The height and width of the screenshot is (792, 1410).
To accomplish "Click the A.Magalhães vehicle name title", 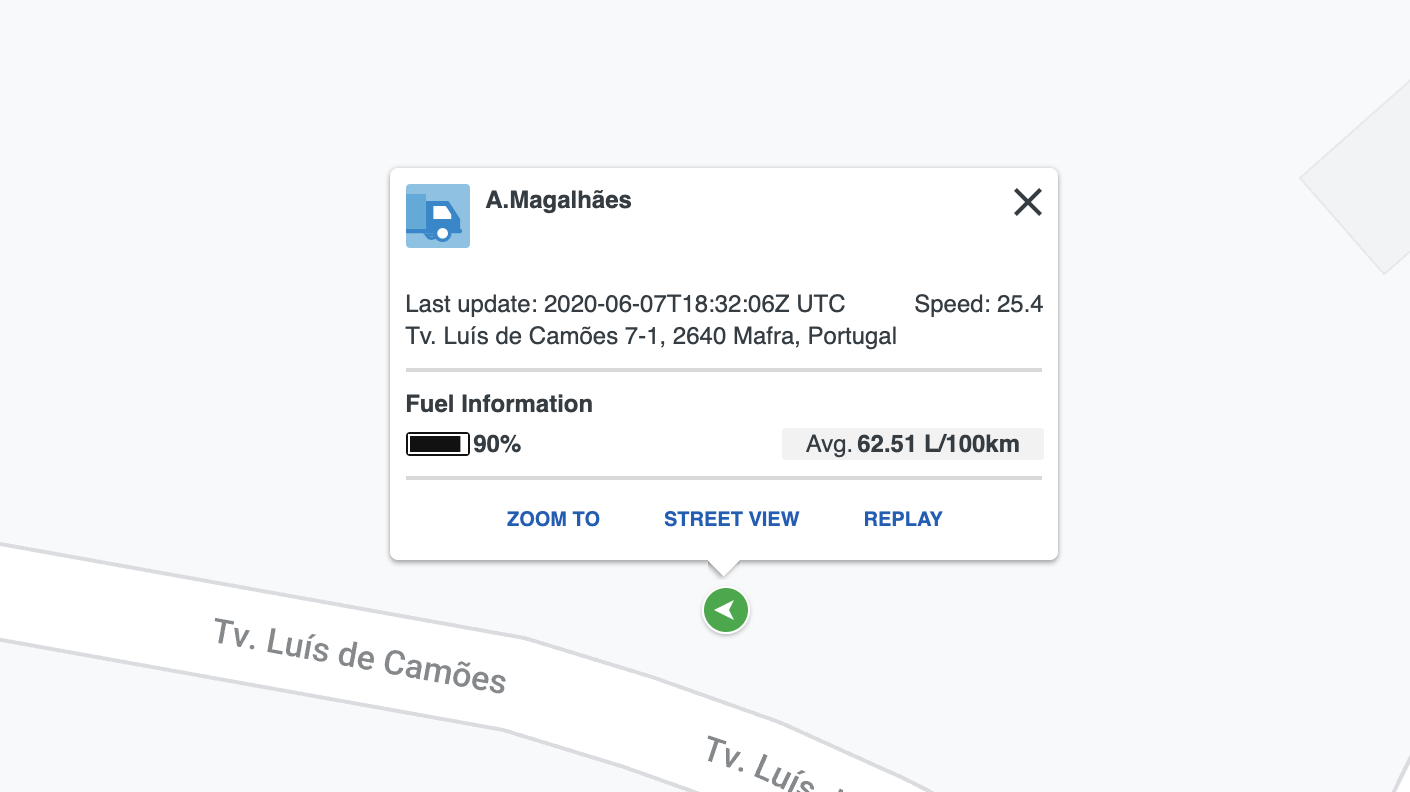I will [559, 200].
